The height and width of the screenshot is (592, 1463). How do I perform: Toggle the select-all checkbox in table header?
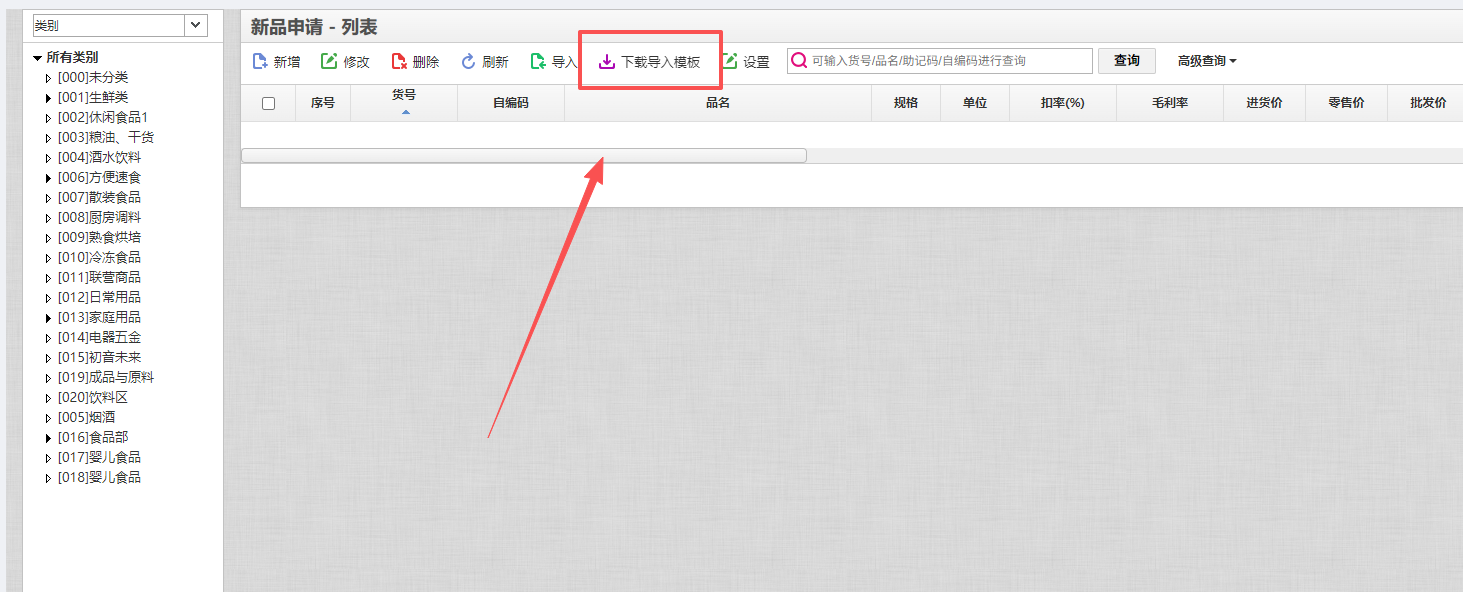[268, 103]
